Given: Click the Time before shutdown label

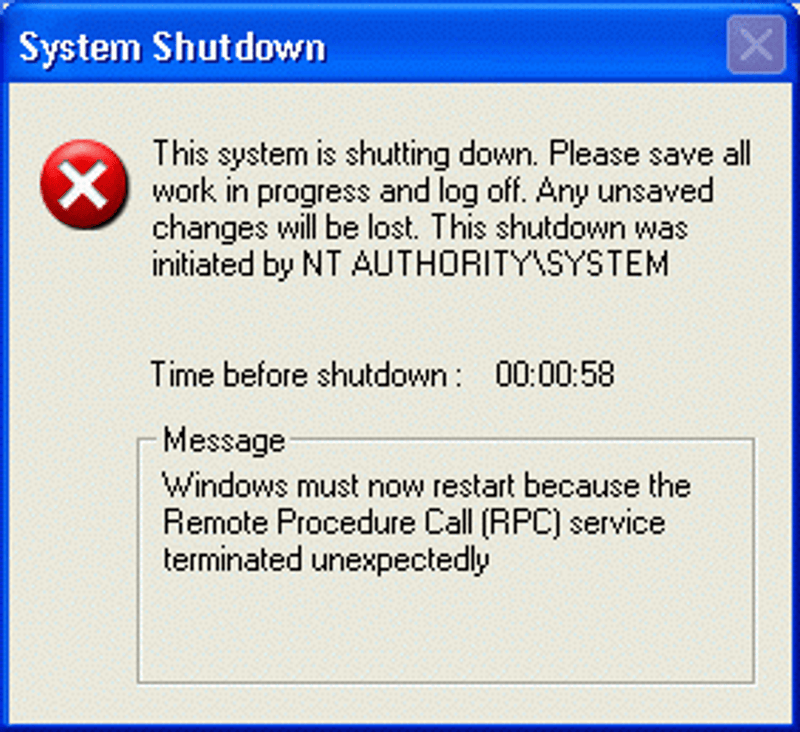Looking at the screenshot, I should point(306,375).
